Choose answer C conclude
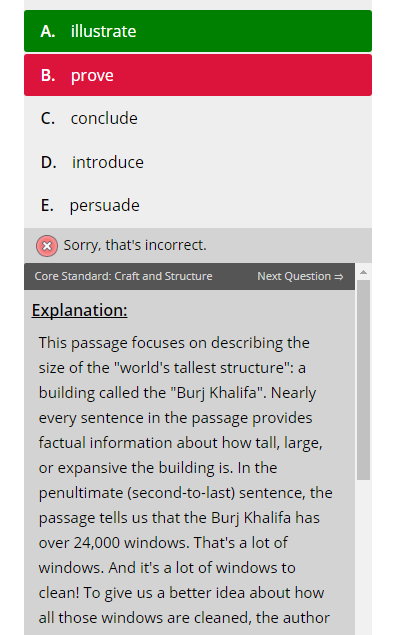Screen dimensions: 393x635 pyautogui.click(x=198, y=118)
